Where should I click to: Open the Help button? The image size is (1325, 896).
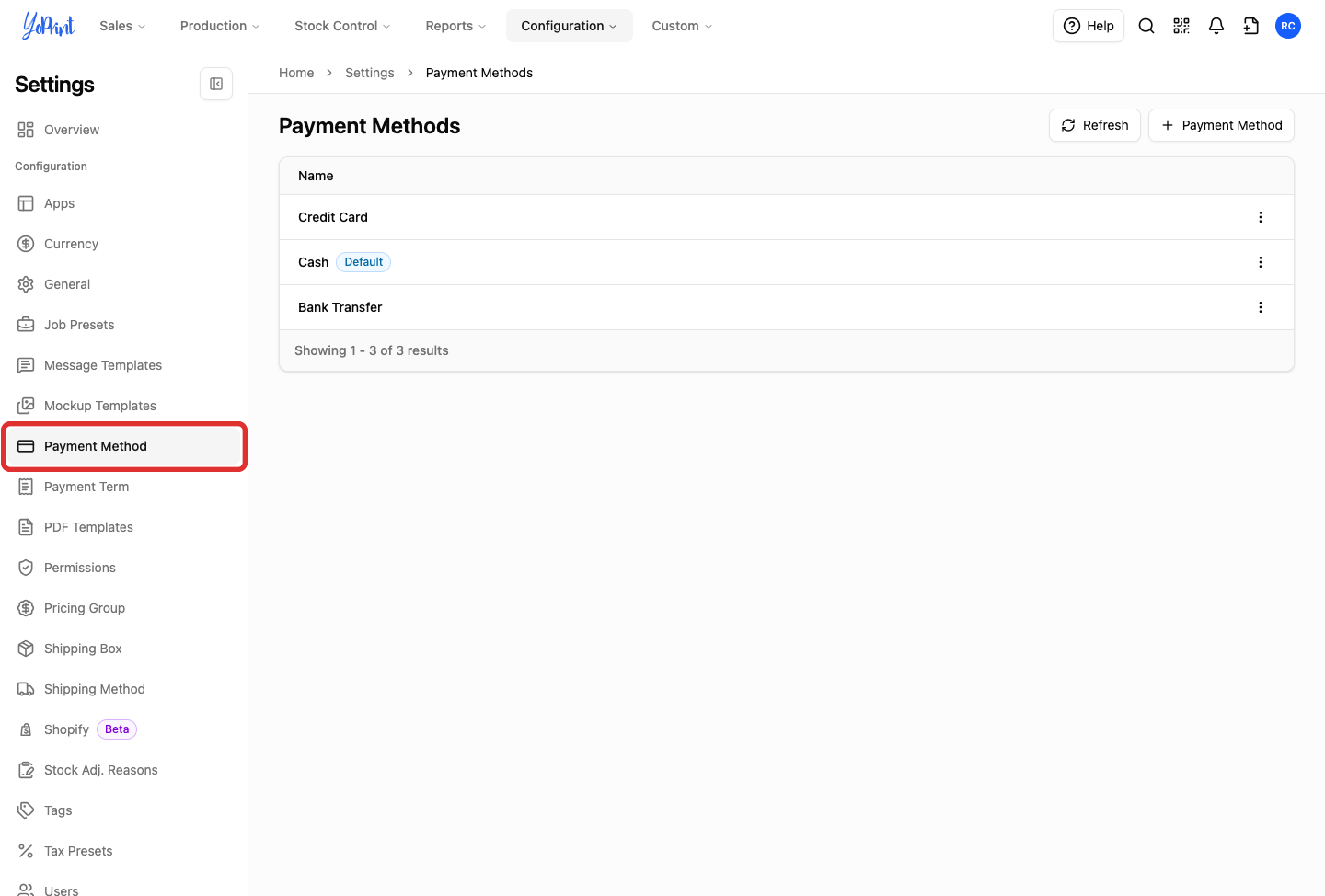tap(1089, 26)
